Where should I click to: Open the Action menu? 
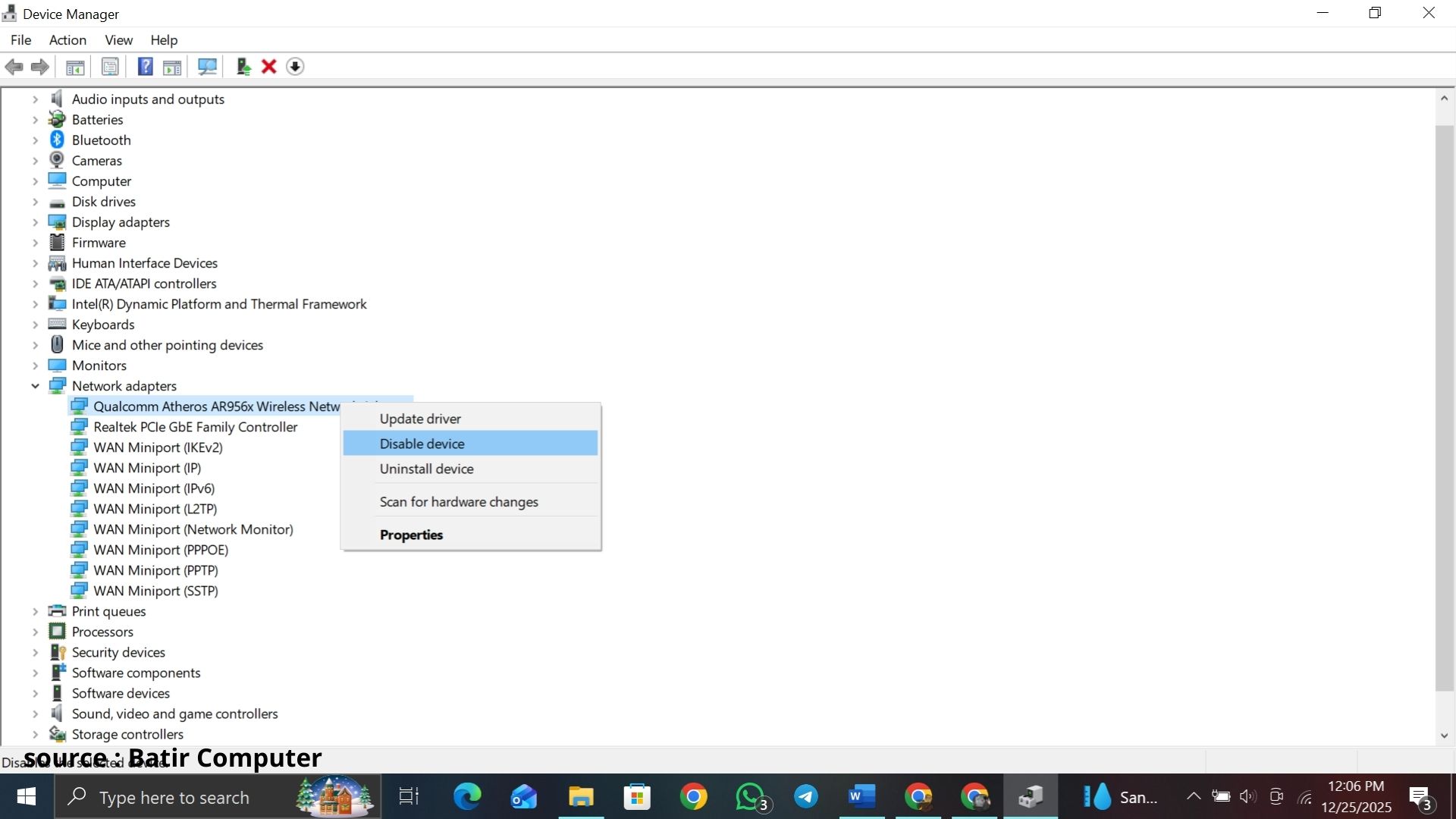(x=67, y=40)
